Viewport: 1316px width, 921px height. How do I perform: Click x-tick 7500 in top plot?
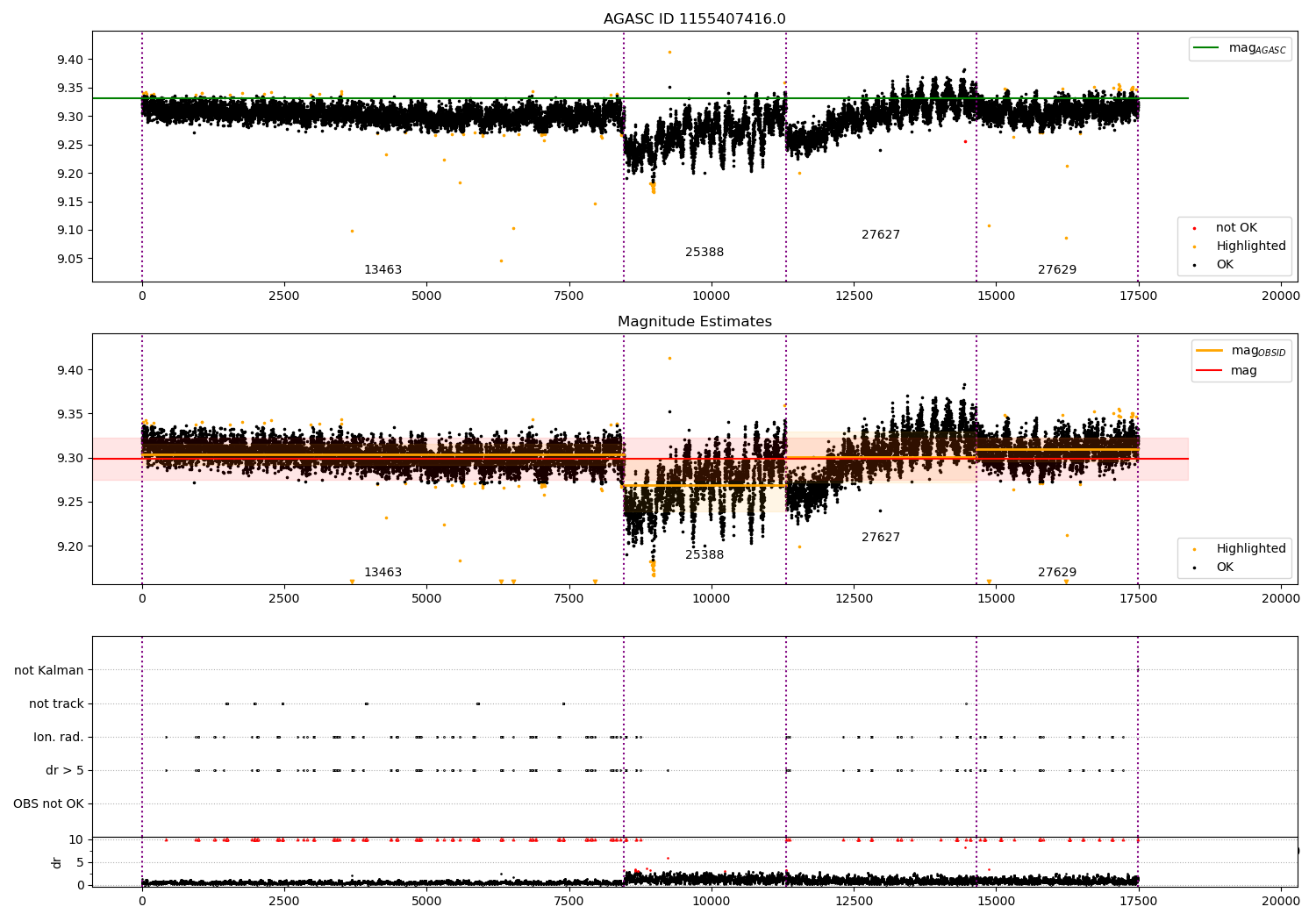point(569,296)
